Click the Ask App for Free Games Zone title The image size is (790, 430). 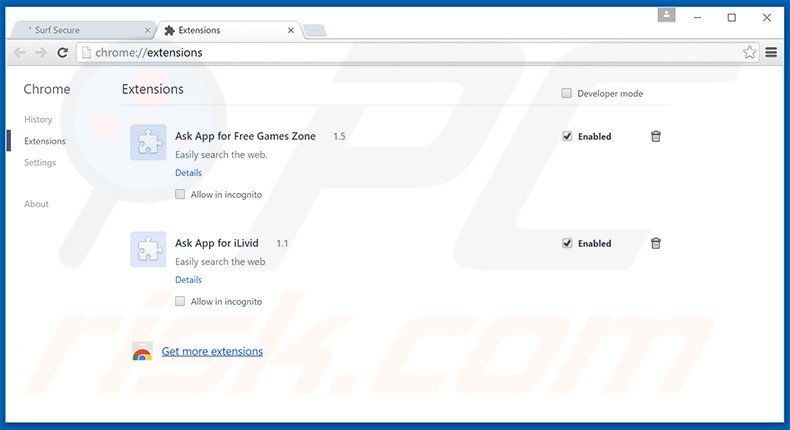[x=245, y=136]
